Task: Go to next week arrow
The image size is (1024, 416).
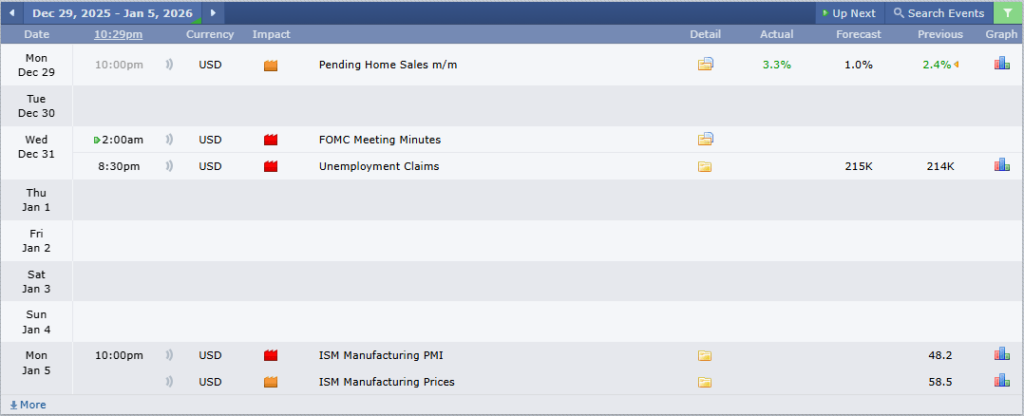Action: pyautogui.click(x=213, y=13)
